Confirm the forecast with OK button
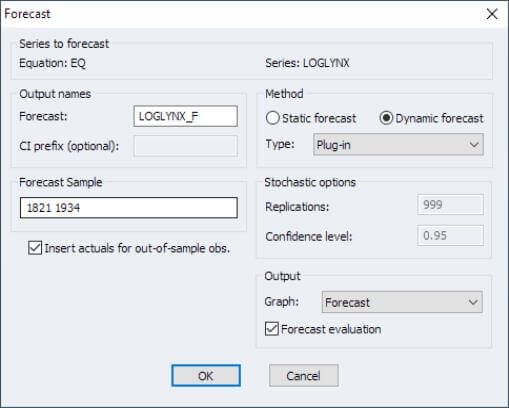This screenshot has width=509, height=408. point(206,376)
